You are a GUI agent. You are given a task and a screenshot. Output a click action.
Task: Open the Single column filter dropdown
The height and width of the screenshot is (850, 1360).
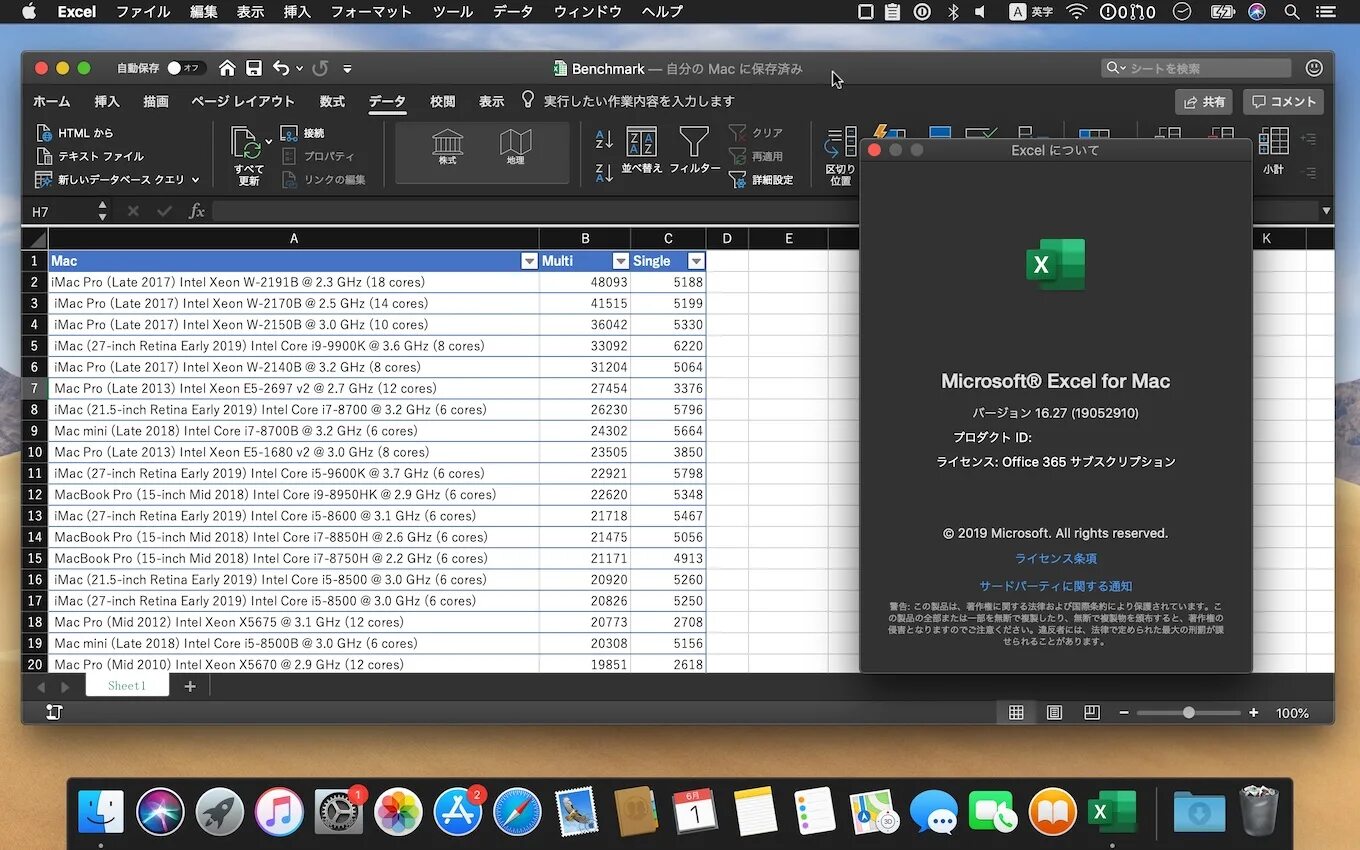click(696, 261)
